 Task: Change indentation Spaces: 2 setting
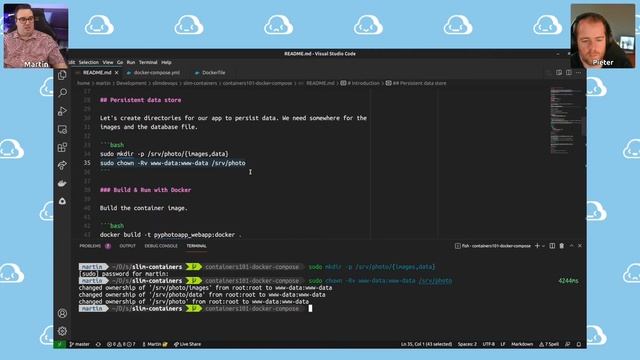467,344
